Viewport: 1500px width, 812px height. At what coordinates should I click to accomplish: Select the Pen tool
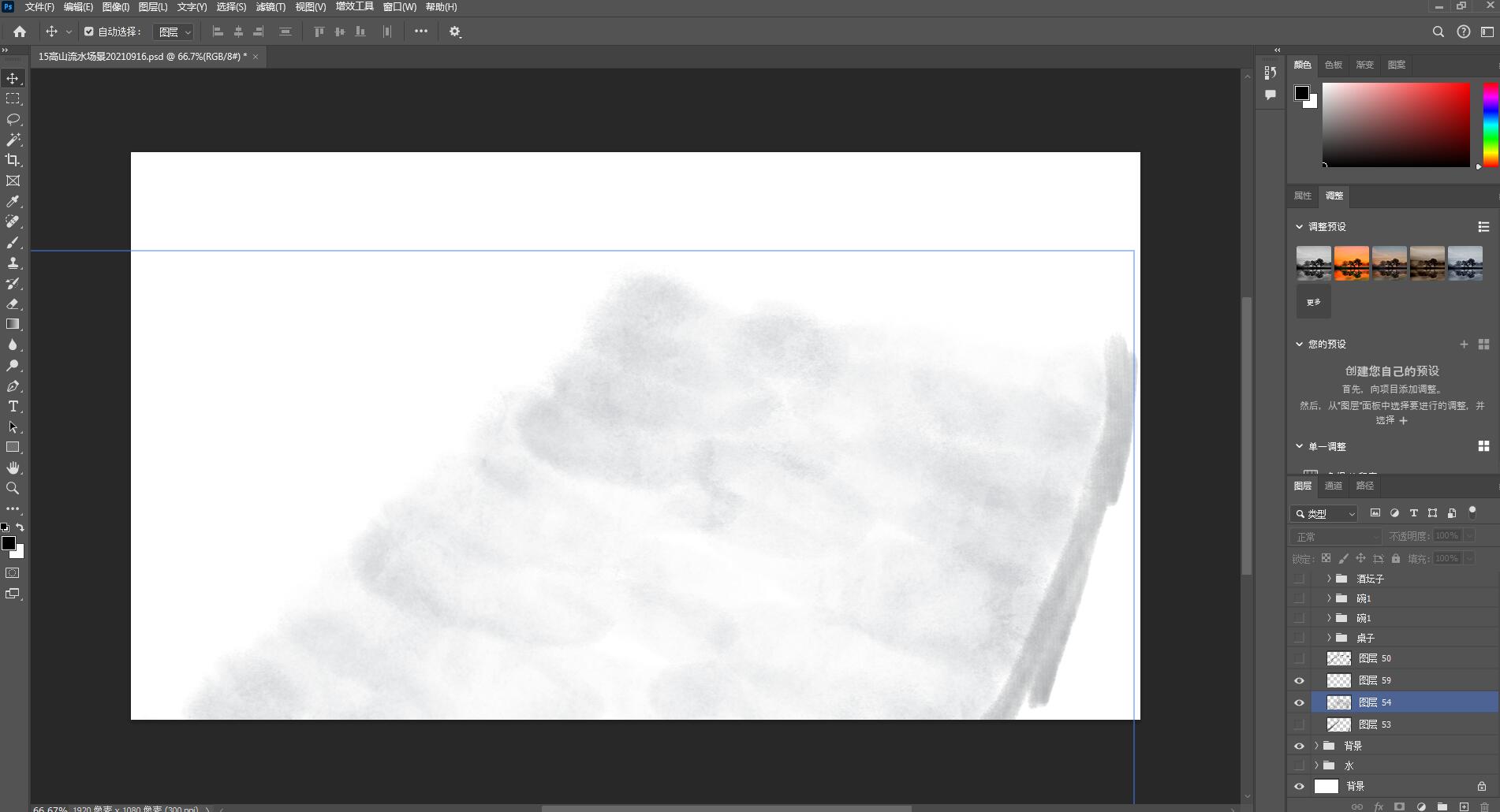[13, 386]
